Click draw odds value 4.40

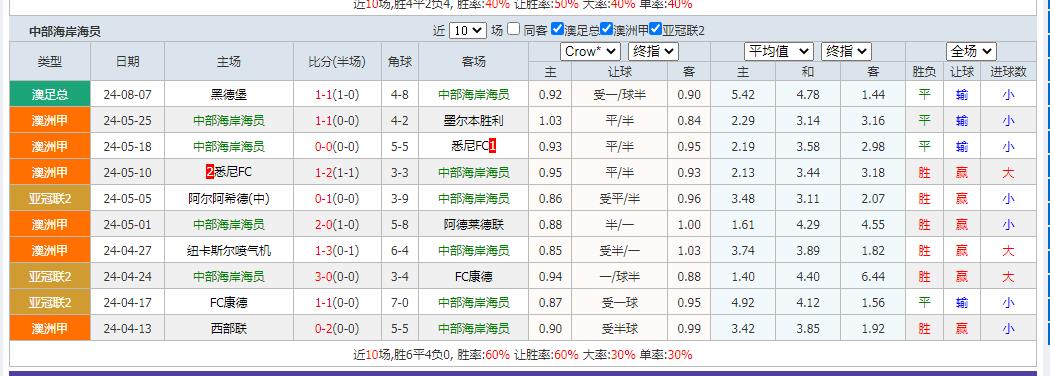tap(808, 276)
